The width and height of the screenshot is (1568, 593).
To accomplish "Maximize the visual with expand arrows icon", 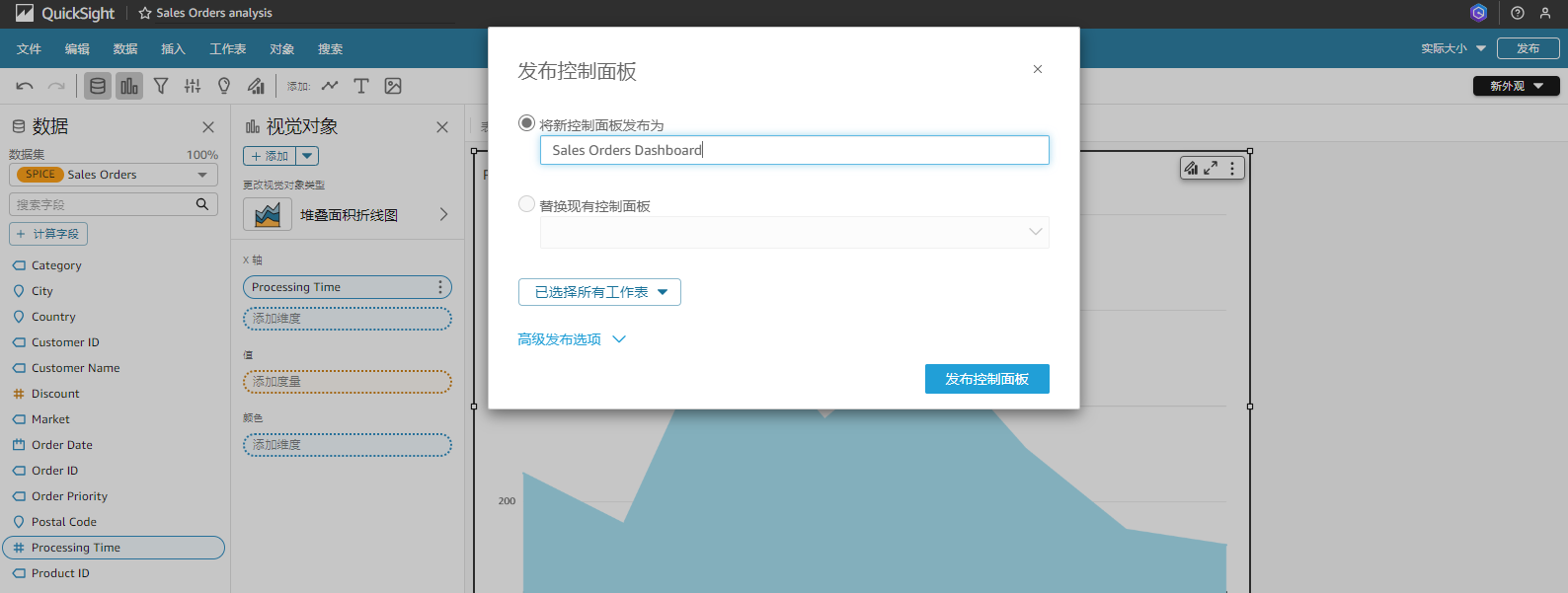I will [1211, 168].
